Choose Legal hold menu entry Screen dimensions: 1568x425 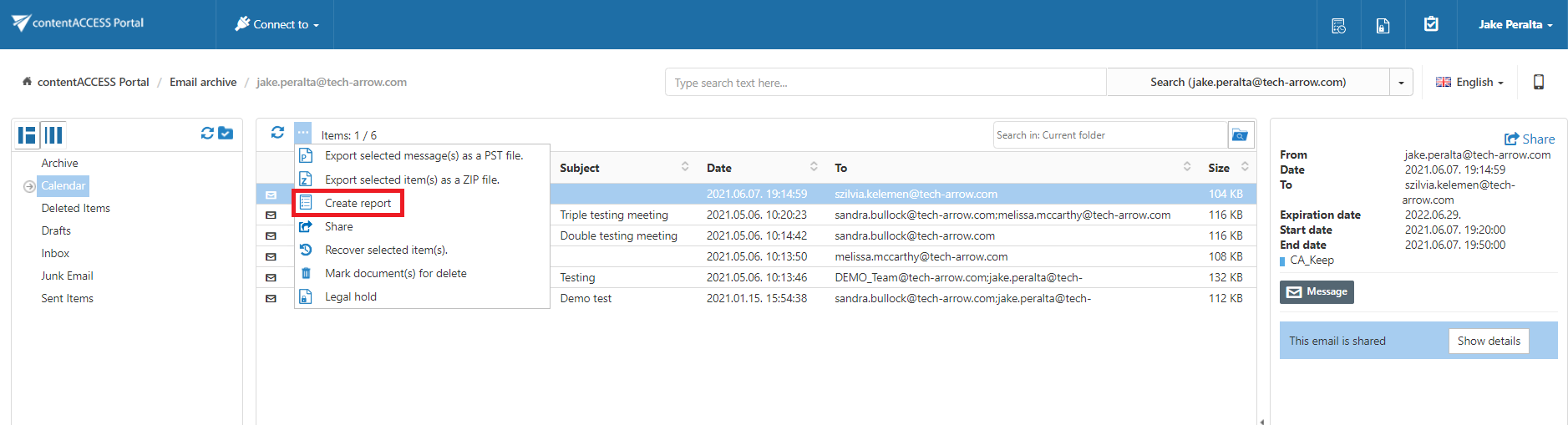pyautogui.click(x=350, y=296)
